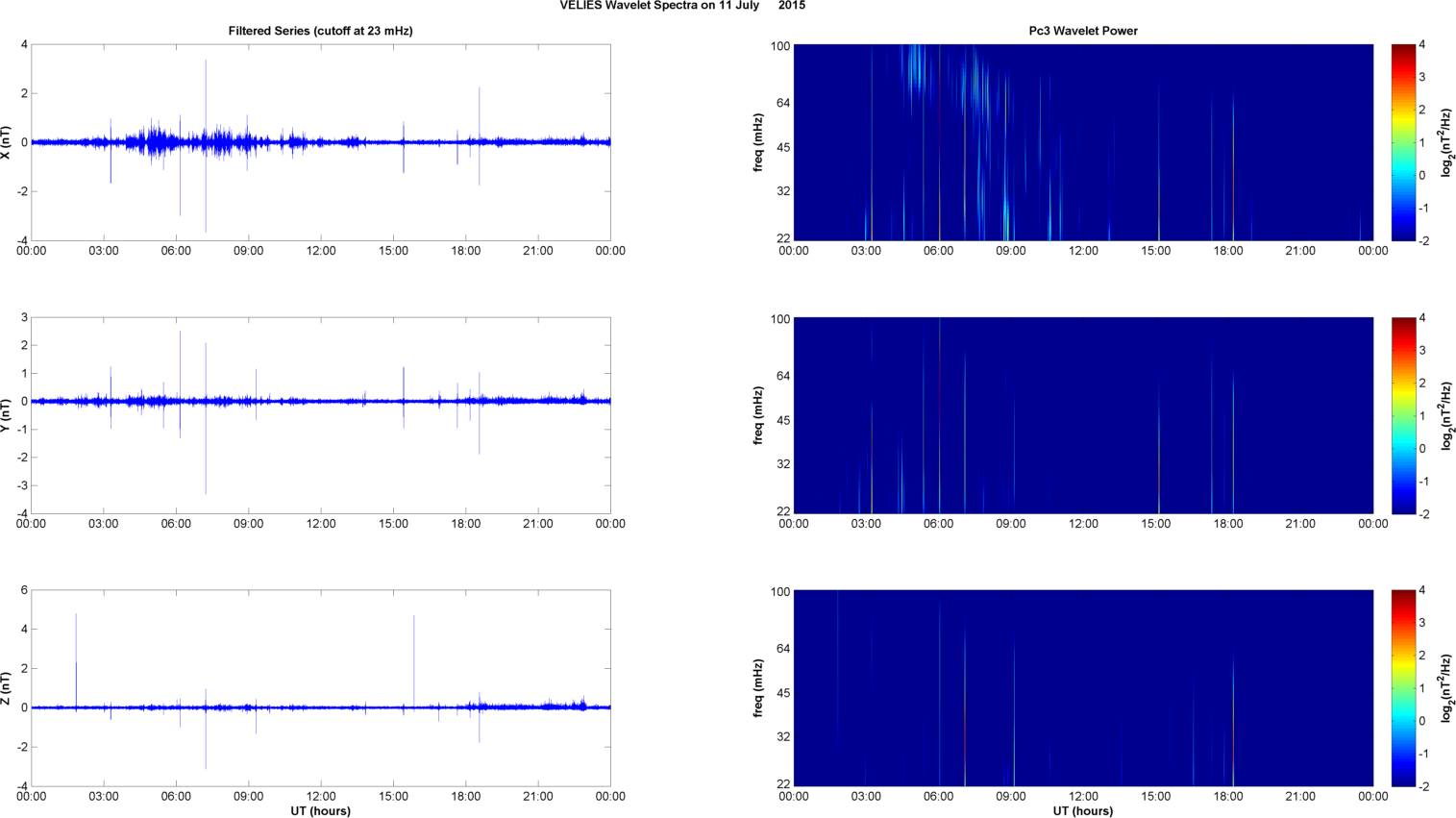Screen dimensions: 1456x818
Task: Click 12:00 tick under the Z spectrogram
Action: [x=1083, y=797]
